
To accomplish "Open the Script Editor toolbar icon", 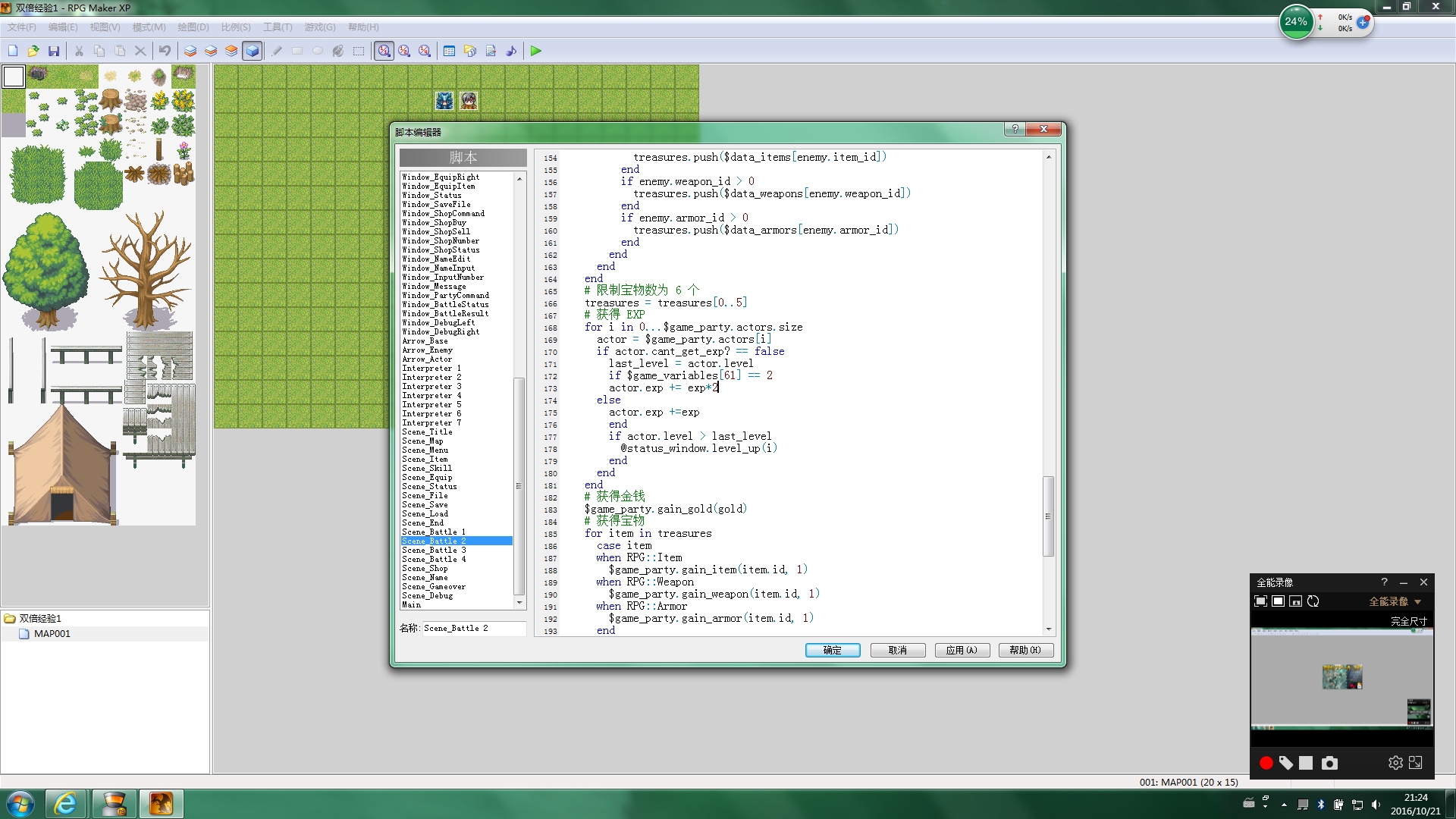I will pyautogui.click(x=491, y=51).
